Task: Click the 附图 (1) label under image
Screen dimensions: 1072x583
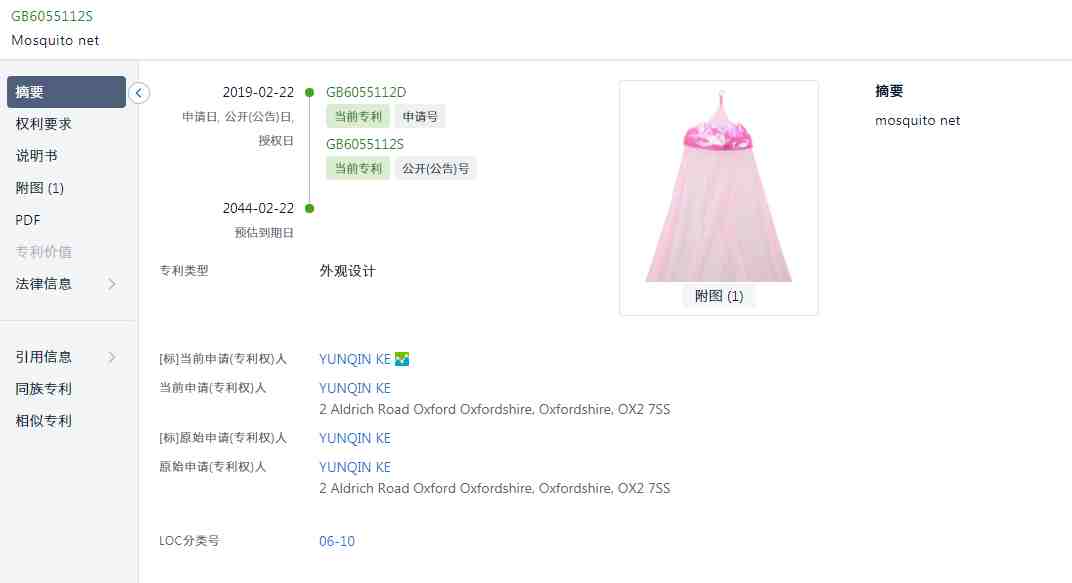Action: (x=719, y=296)
